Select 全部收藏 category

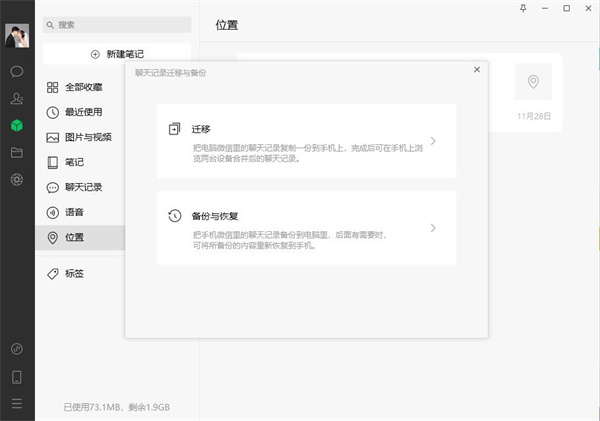(80, 87)
